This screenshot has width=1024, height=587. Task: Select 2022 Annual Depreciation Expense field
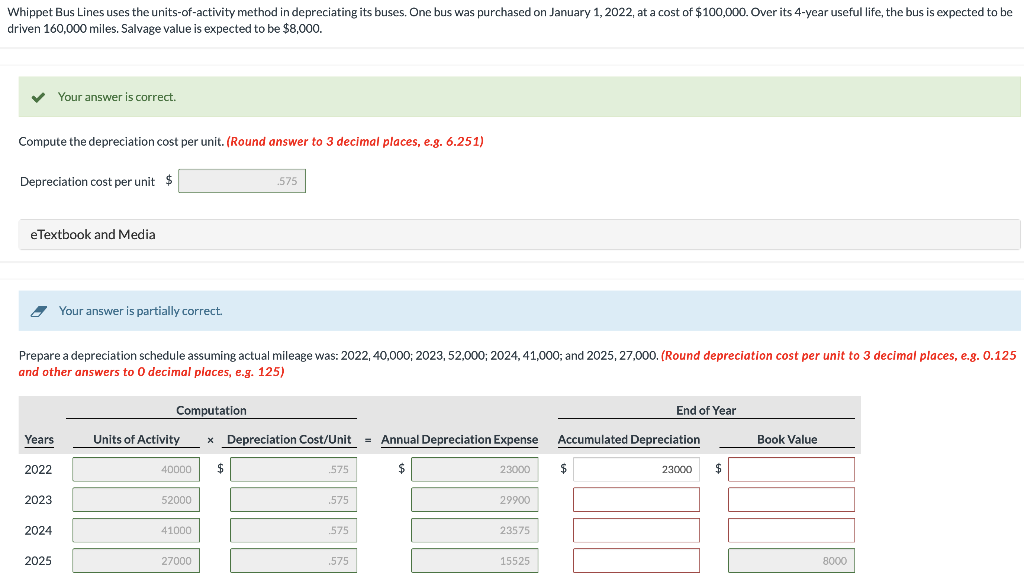pyautogui.click(x=475, y=469)
